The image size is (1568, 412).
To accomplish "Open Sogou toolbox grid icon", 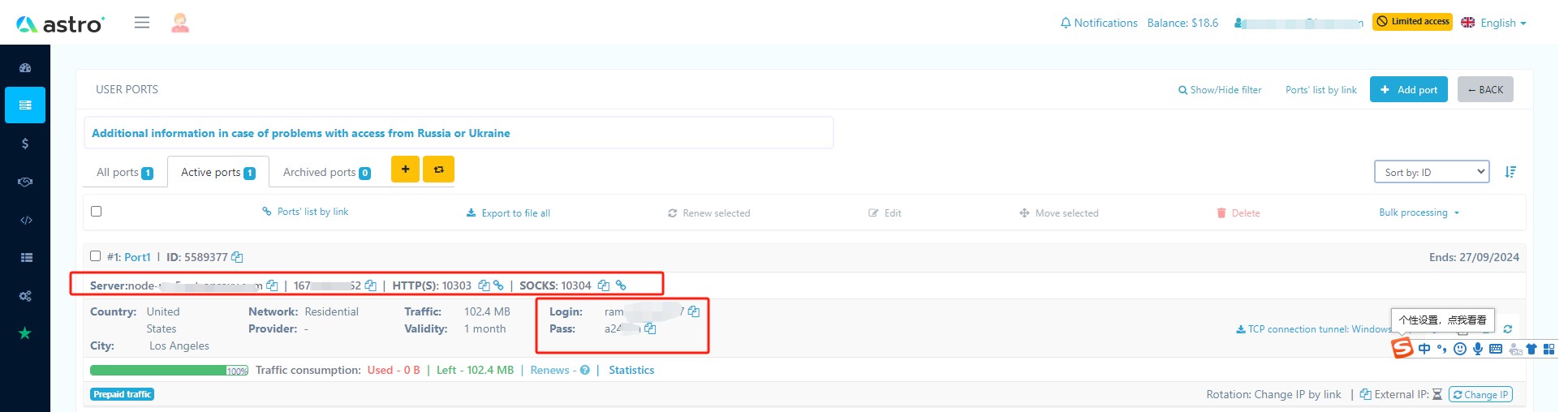I will click(1549, 349).
